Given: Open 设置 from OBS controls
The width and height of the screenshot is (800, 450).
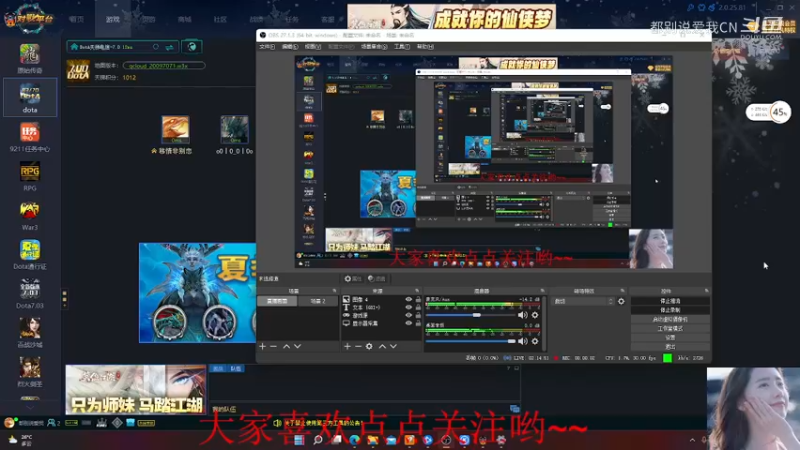Looking at the screenshot, I should tap(670, 338).
